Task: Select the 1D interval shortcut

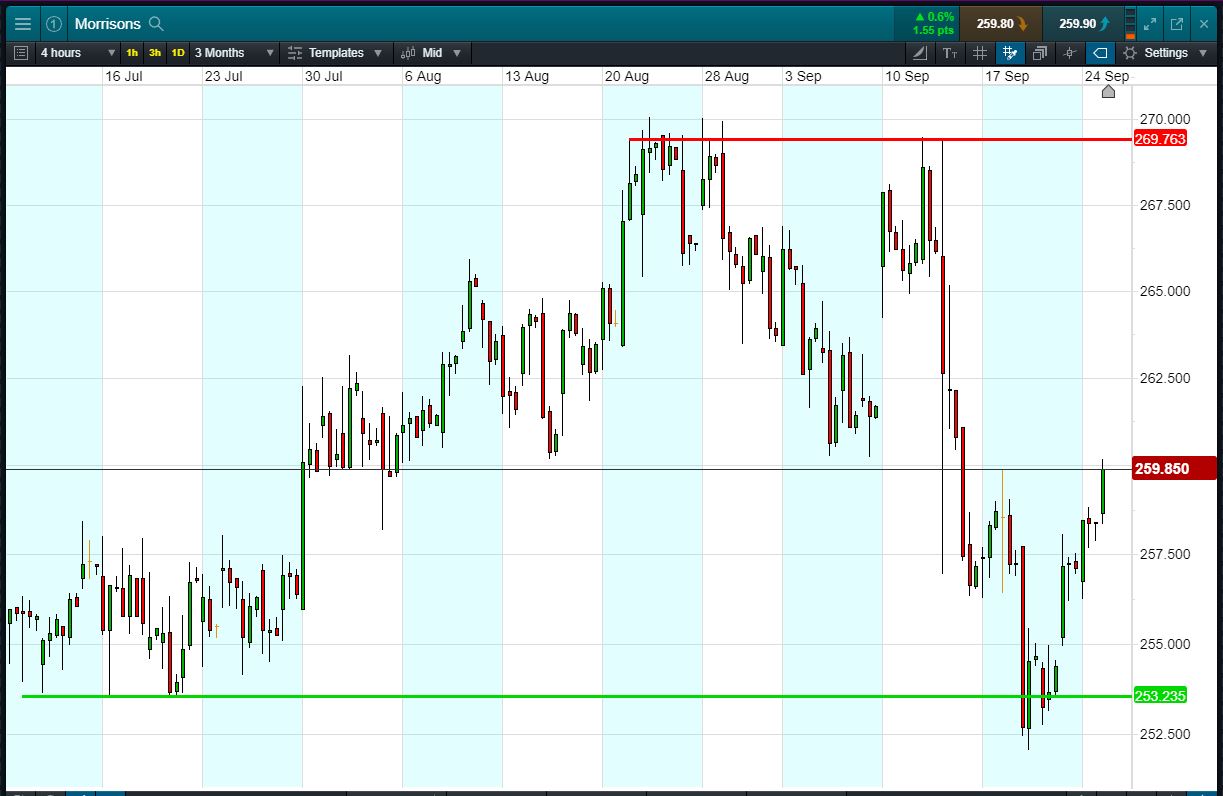Action: 177,53
